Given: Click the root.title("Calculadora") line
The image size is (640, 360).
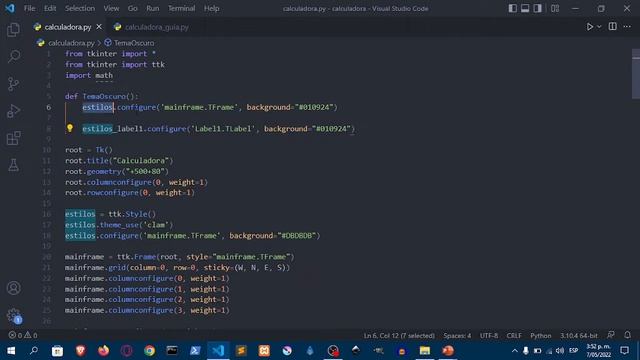Looking at the screenshot, I should 119,160.
